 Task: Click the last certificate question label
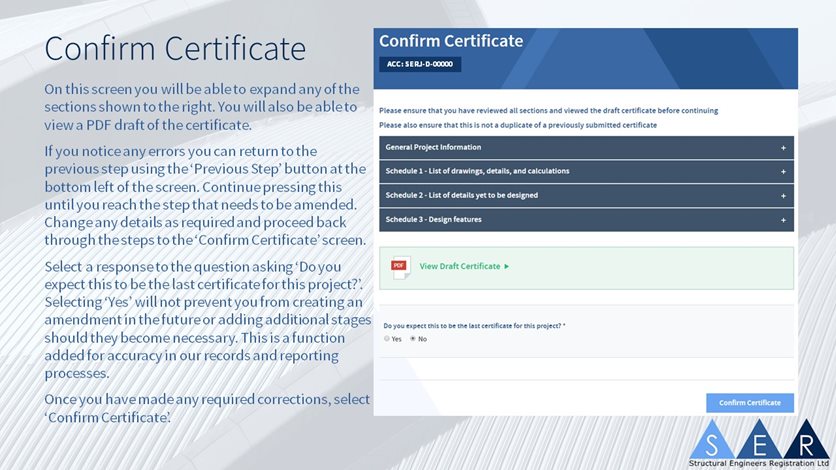tap(474, 326)
